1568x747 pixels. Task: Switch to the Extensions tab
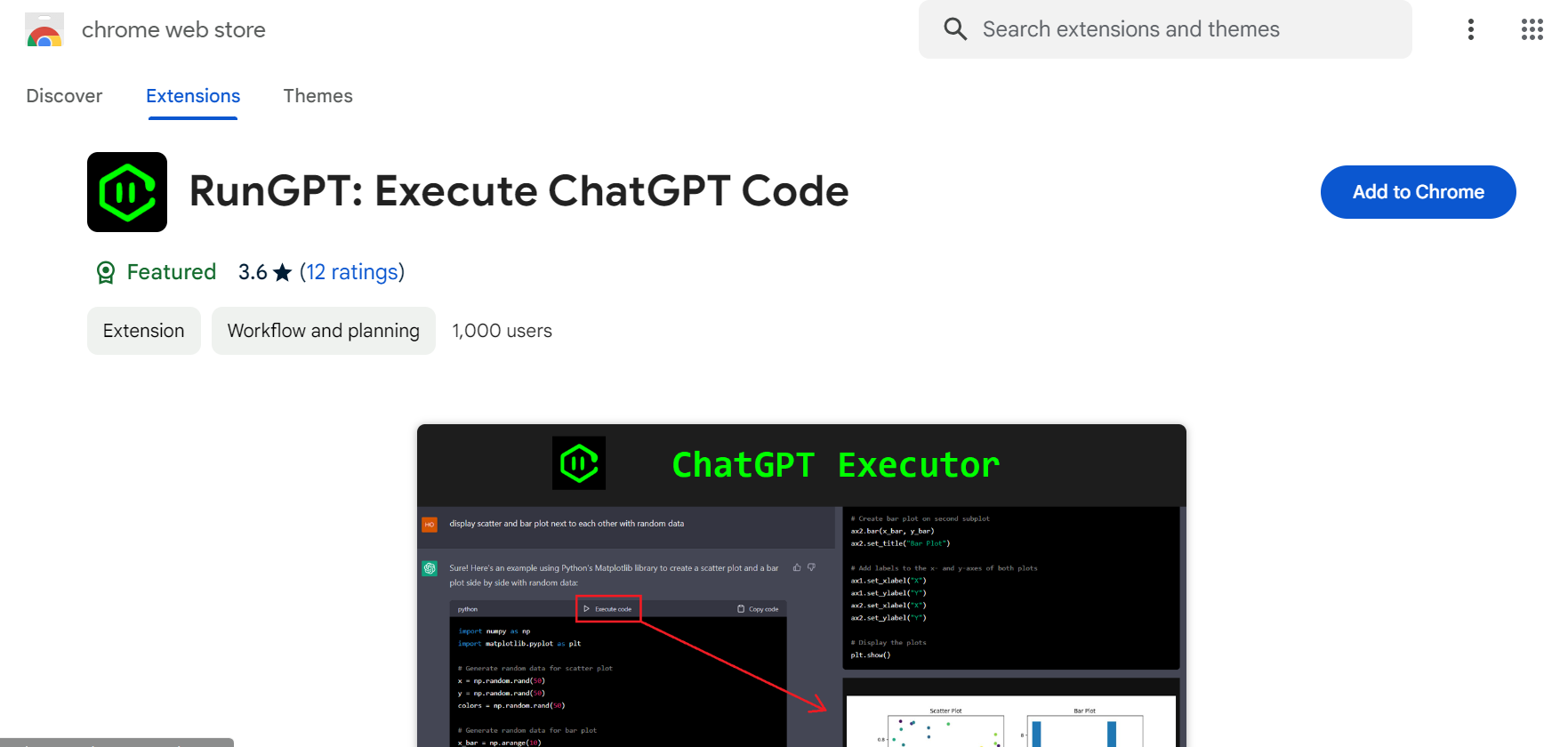(192, 95)
